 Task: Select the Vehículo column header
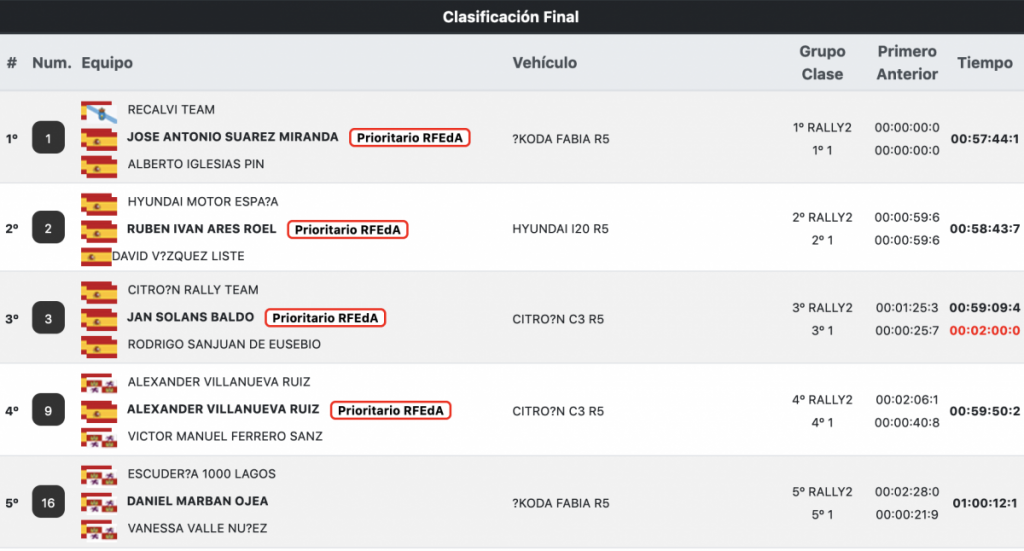(545, 63)
